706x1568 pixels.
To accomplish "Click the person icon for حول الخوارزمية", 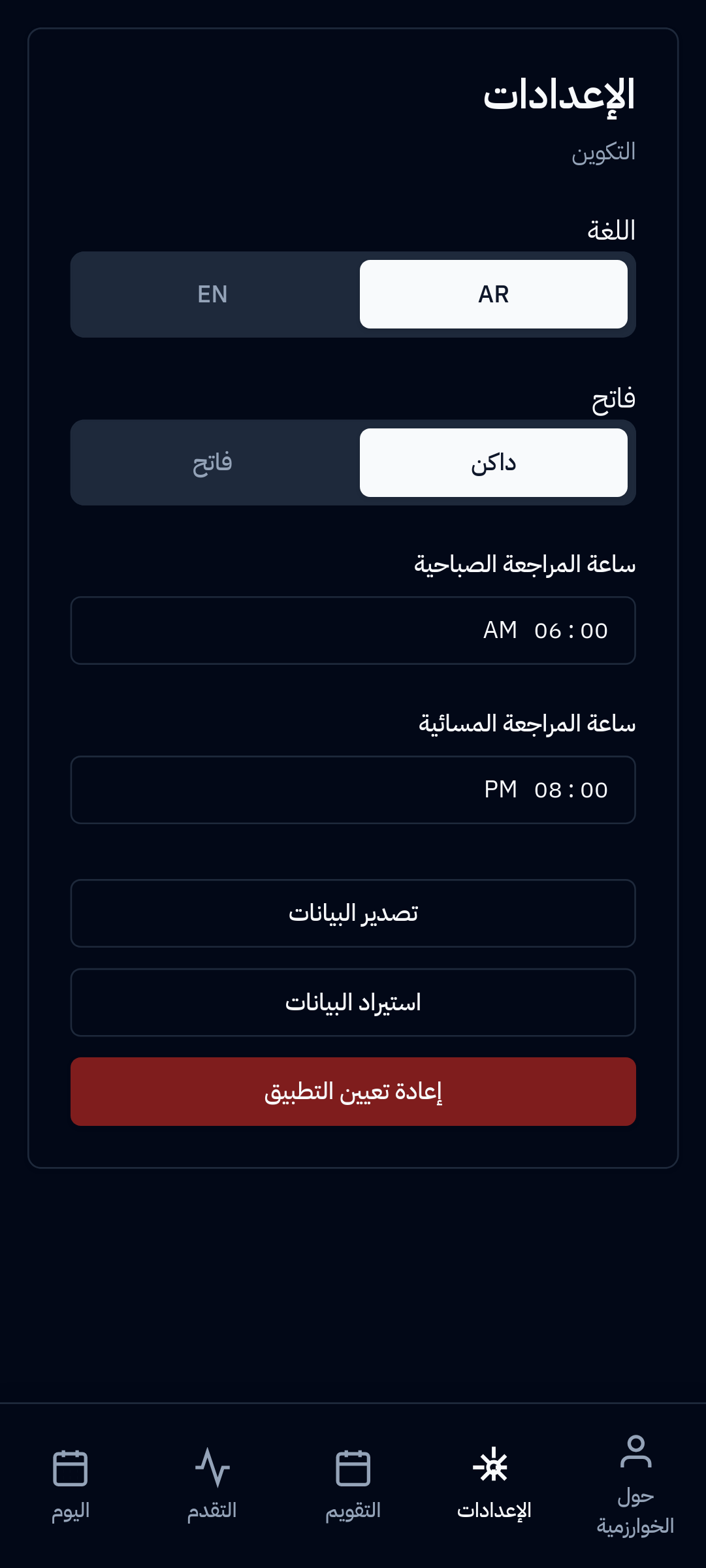I will coord(635,1451).
